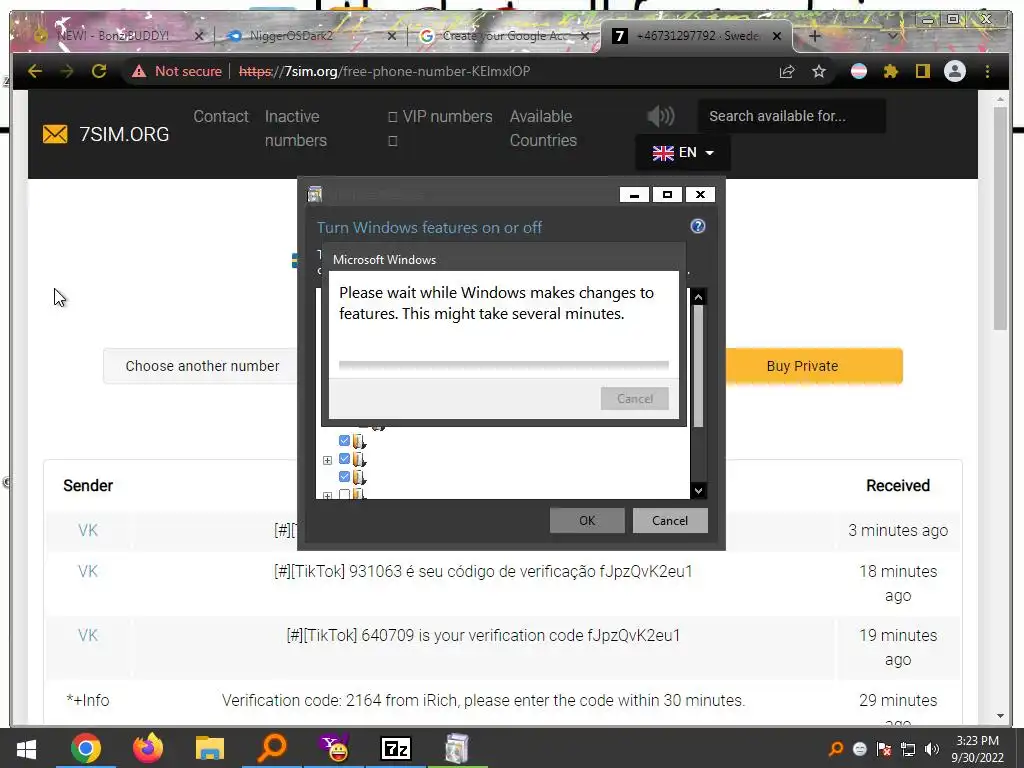
Task: Open the Action Center flag tray icon
Action: tap(884, 749)
